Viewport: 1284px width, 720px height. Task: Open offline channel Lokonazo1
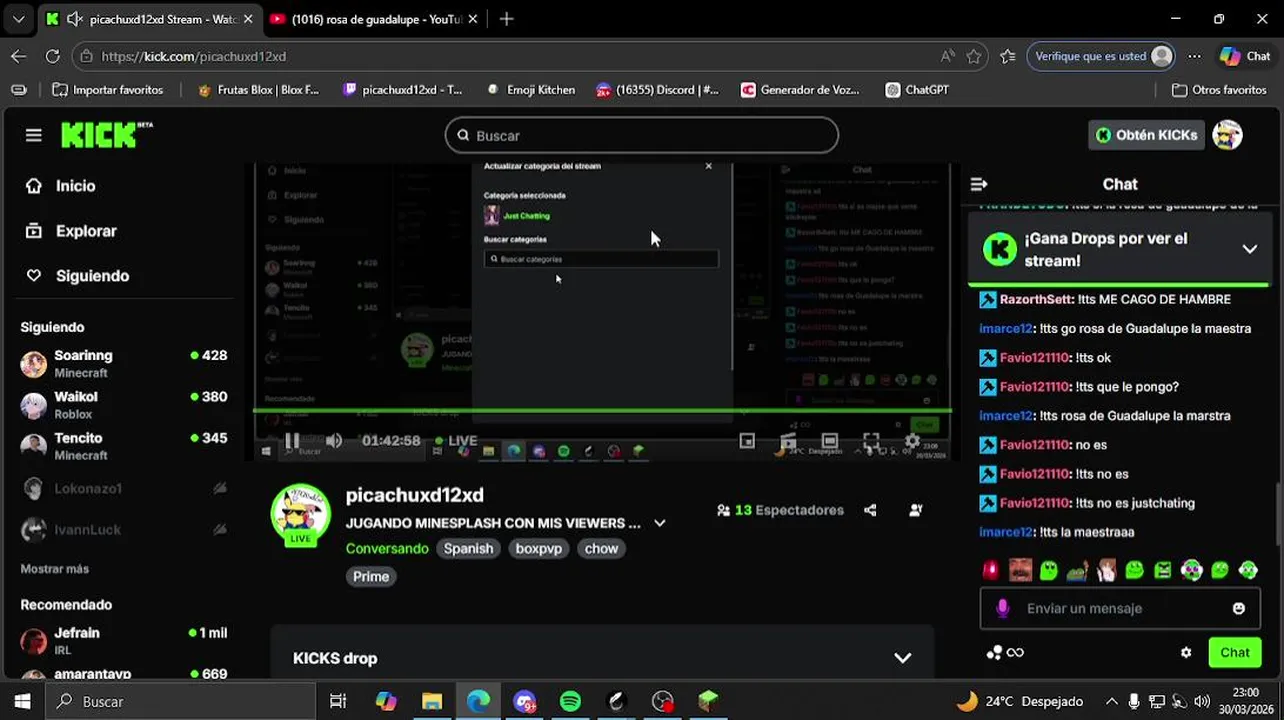[124, 488]
